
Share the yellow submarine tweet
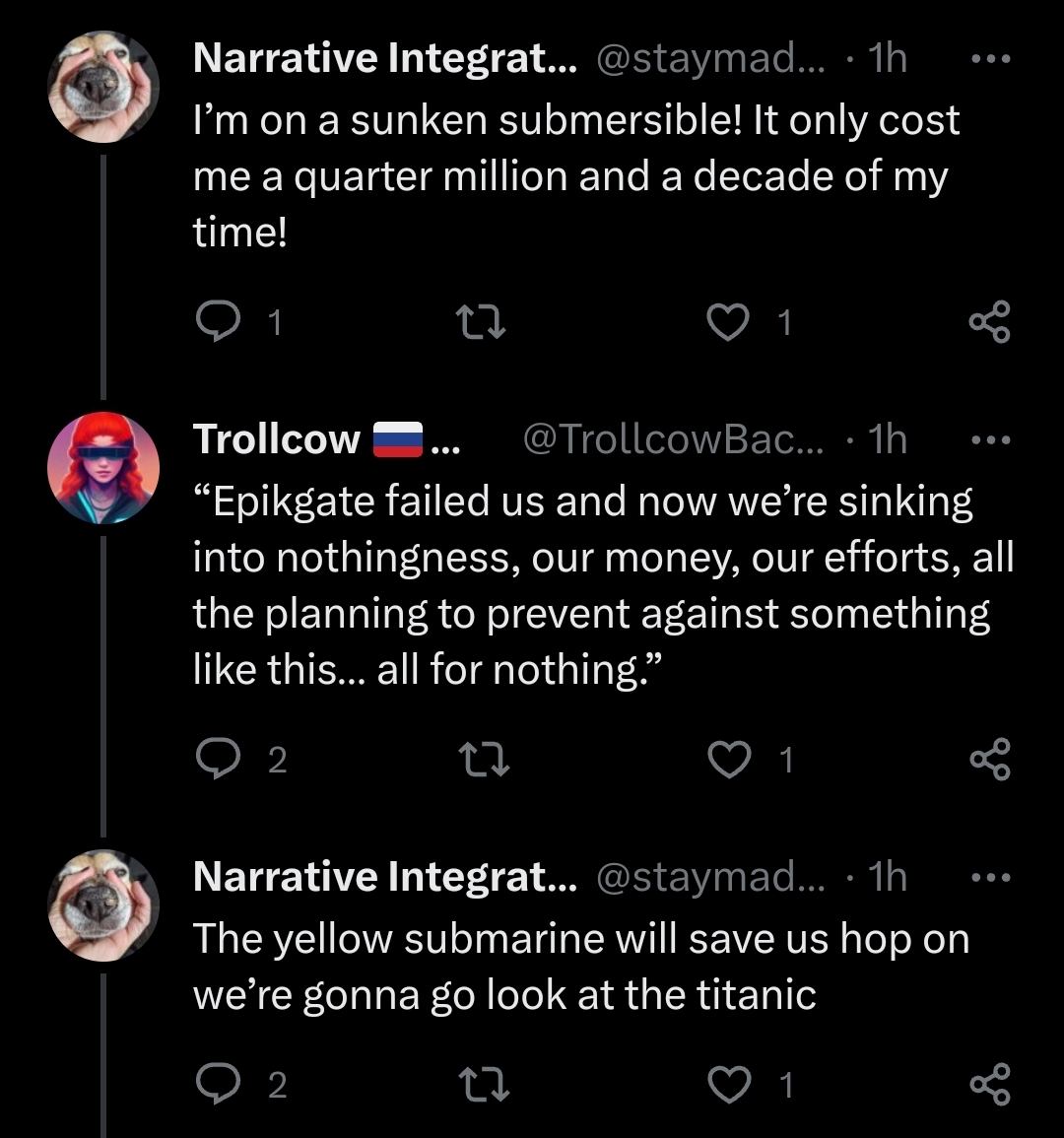click(x=989, y=1085)
